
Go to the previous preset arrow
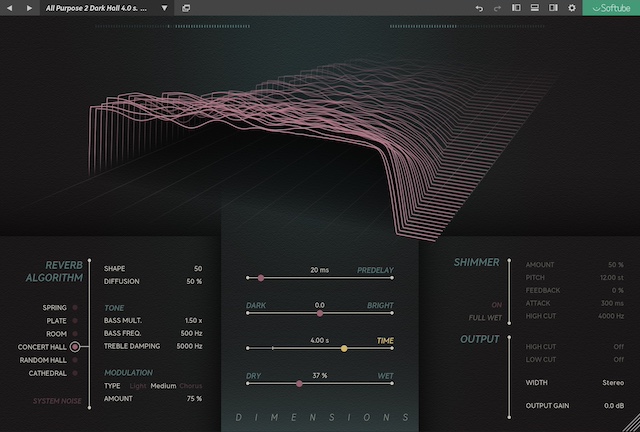(10, 8)
